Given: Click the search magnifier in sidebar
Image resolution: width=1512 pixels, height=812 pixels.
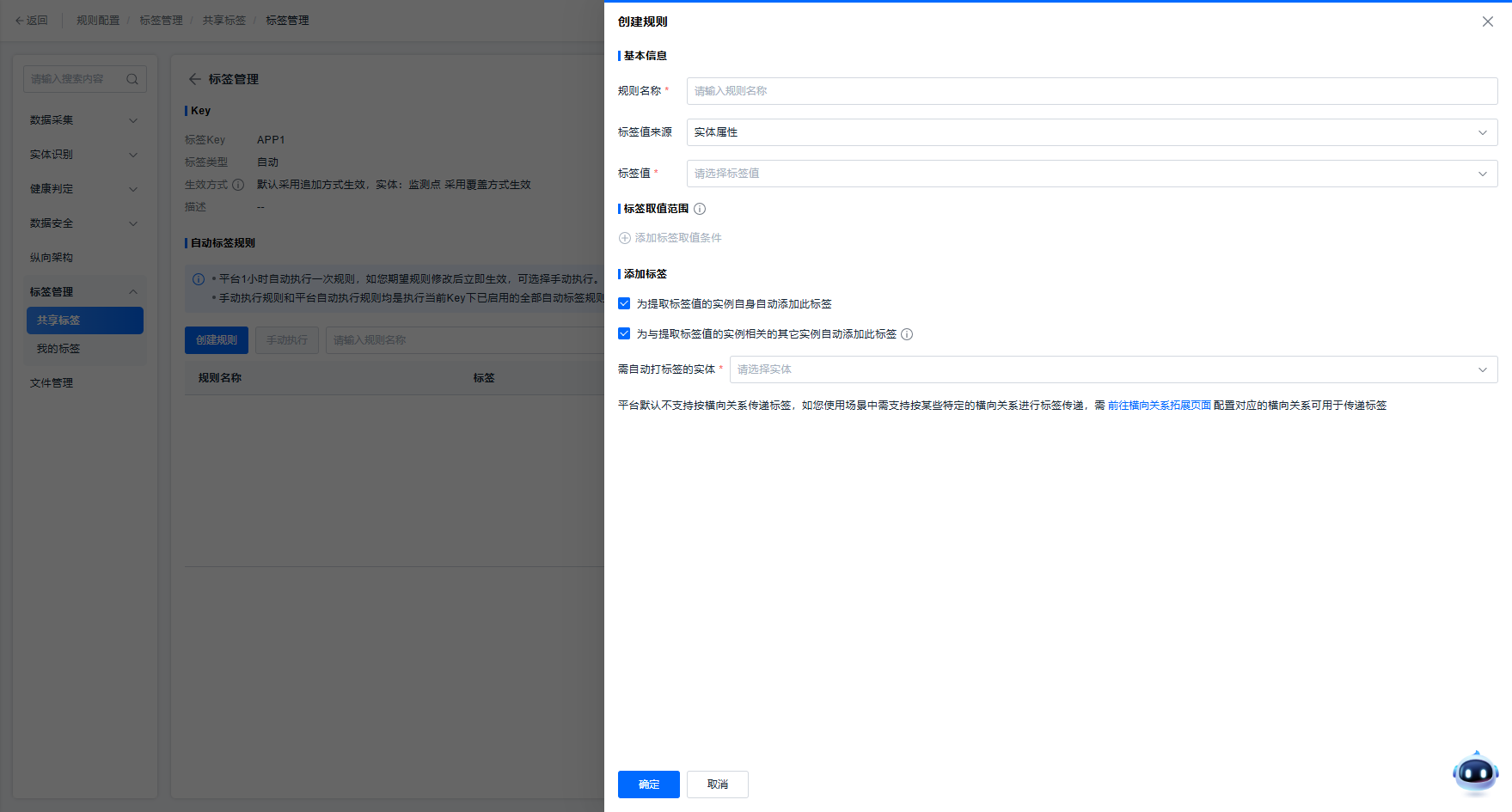Looking at the screenshot, I should coord(132,79).
